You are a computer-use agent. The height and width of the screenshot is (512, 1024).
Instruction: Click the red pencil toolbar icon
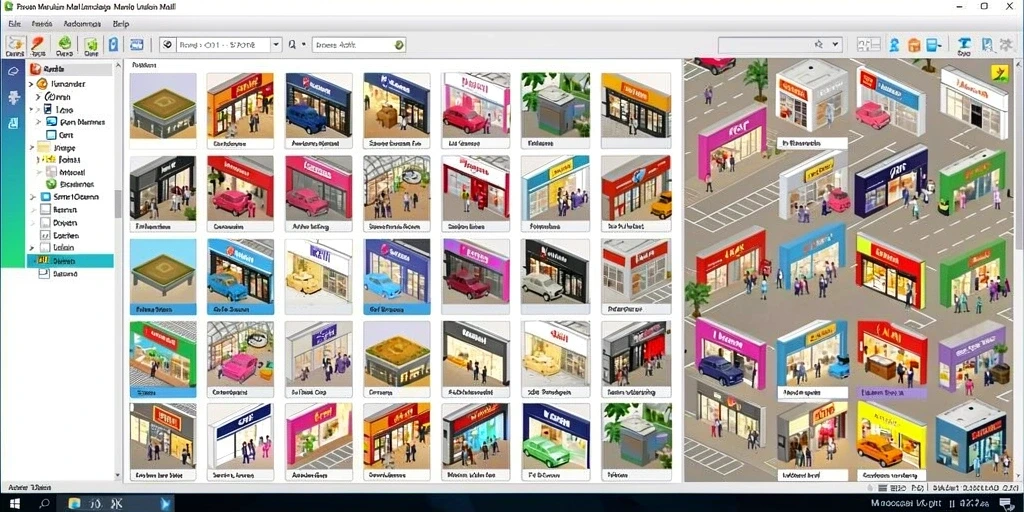click(x=39, y=45)
